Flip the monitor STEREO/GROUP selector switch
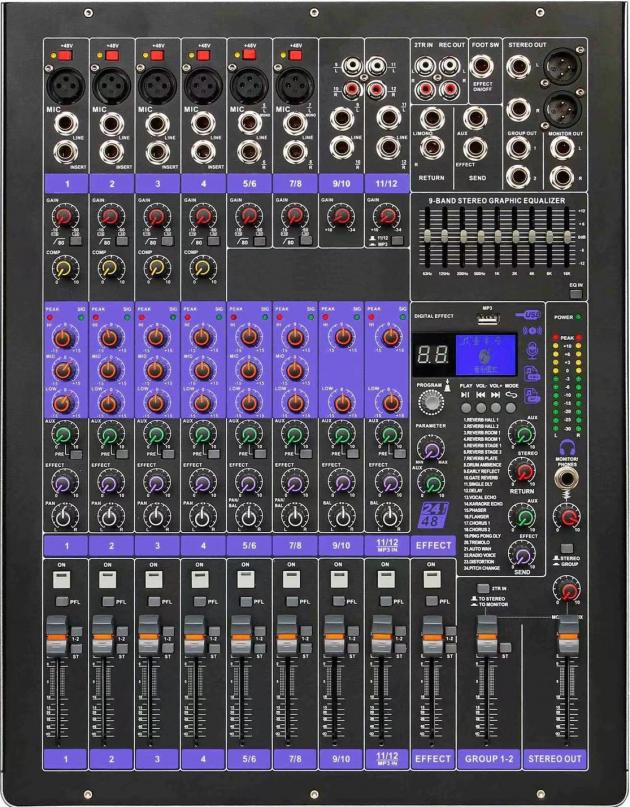This screenshot has height=807, width=630. 567,549
